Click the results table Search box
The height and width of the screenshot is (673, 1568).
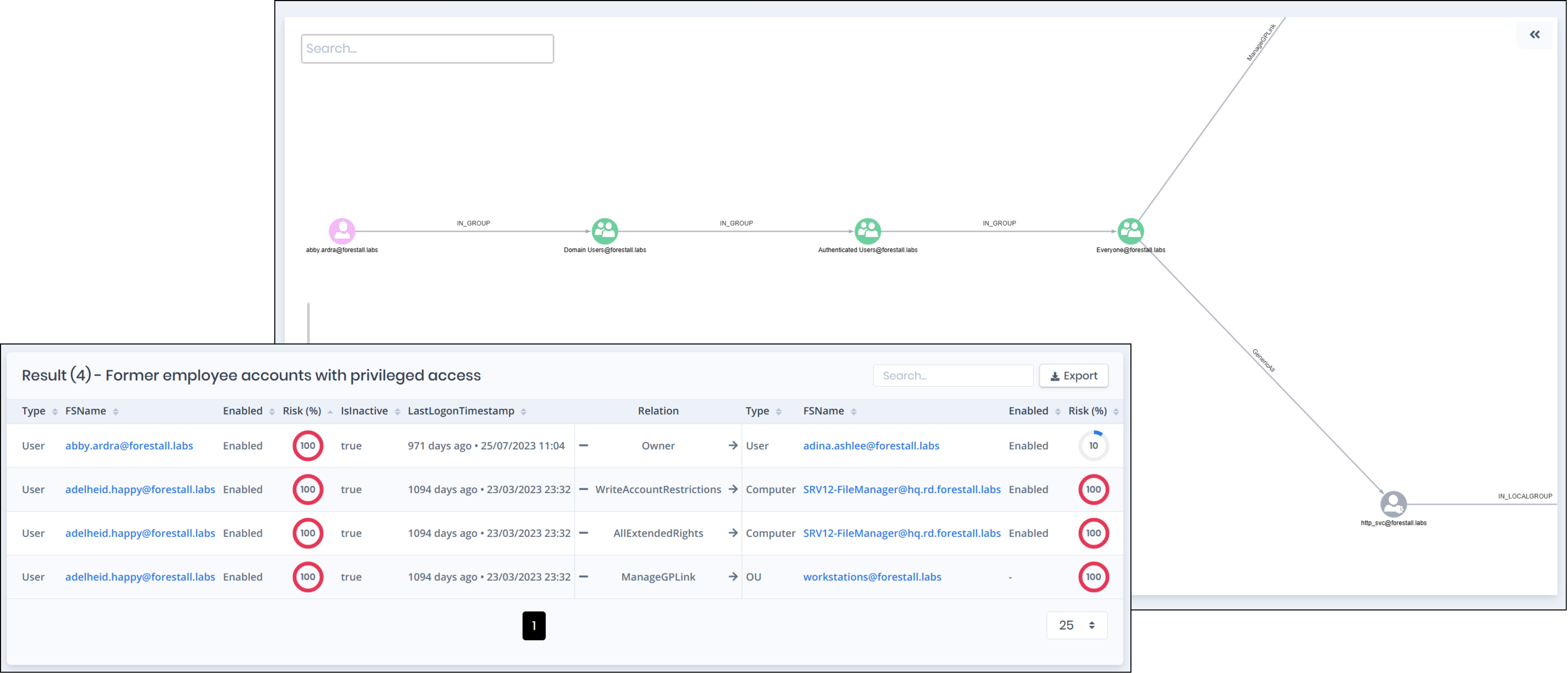click(953, 376)
